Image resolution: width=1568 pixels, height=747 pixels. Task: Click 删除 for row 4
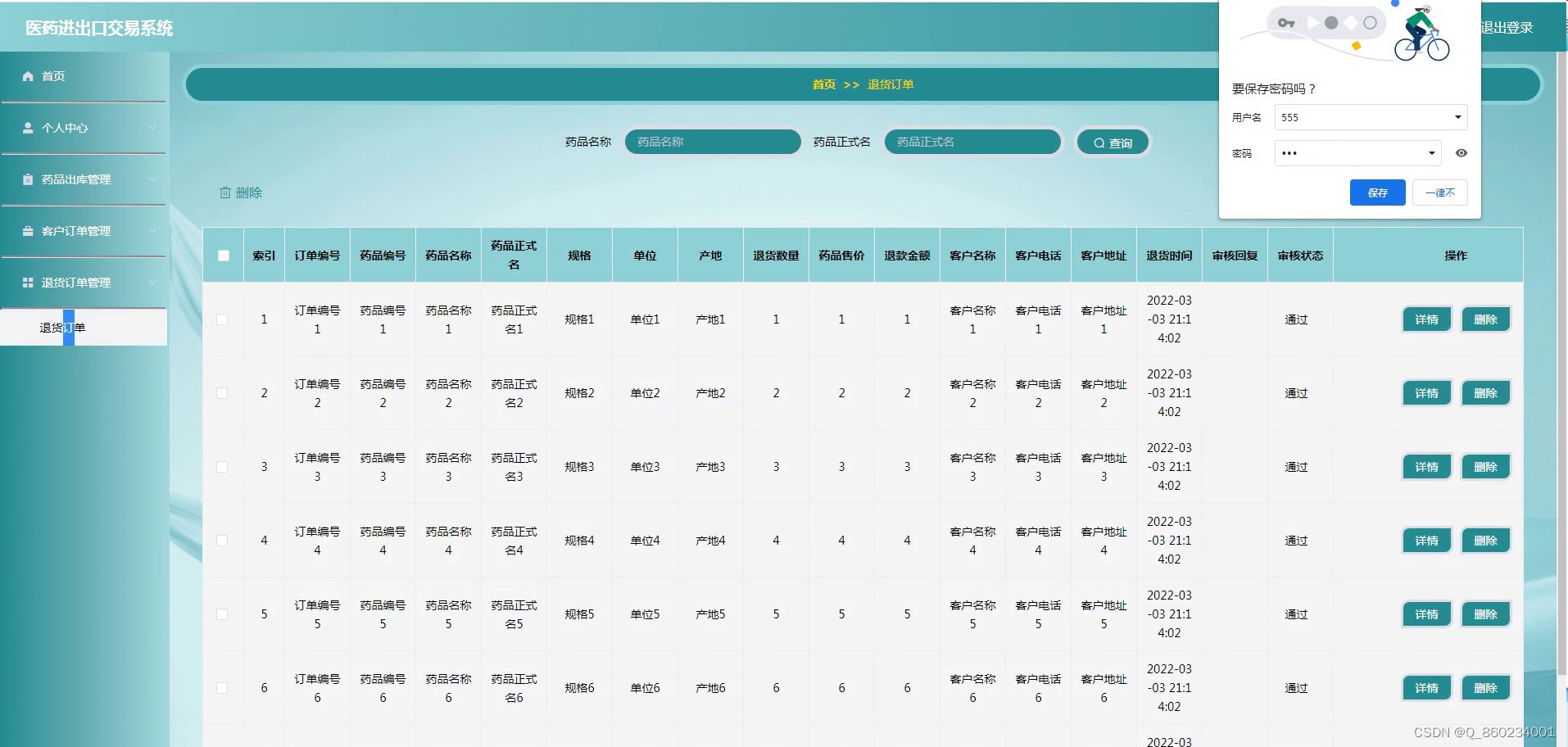[1485, 541]
